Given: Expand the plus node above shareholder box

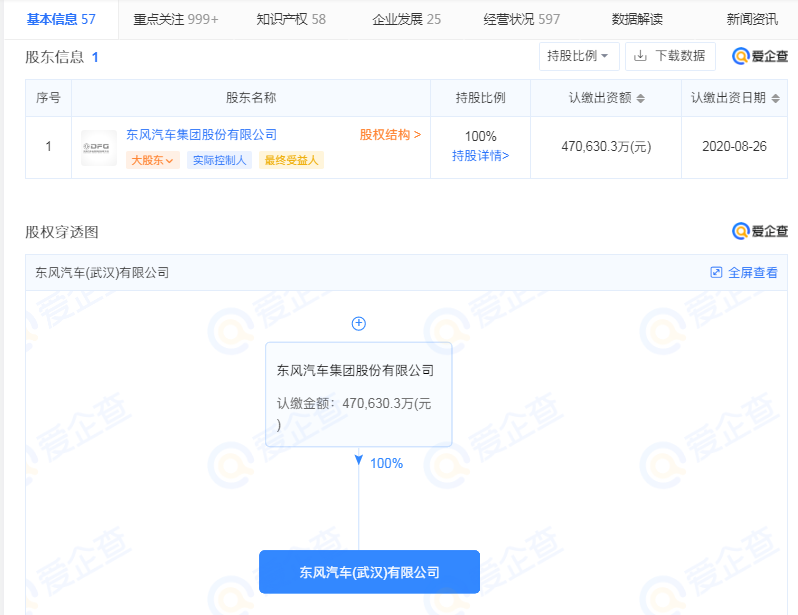Looking at the screenshot, I should (x=359, y=323).
